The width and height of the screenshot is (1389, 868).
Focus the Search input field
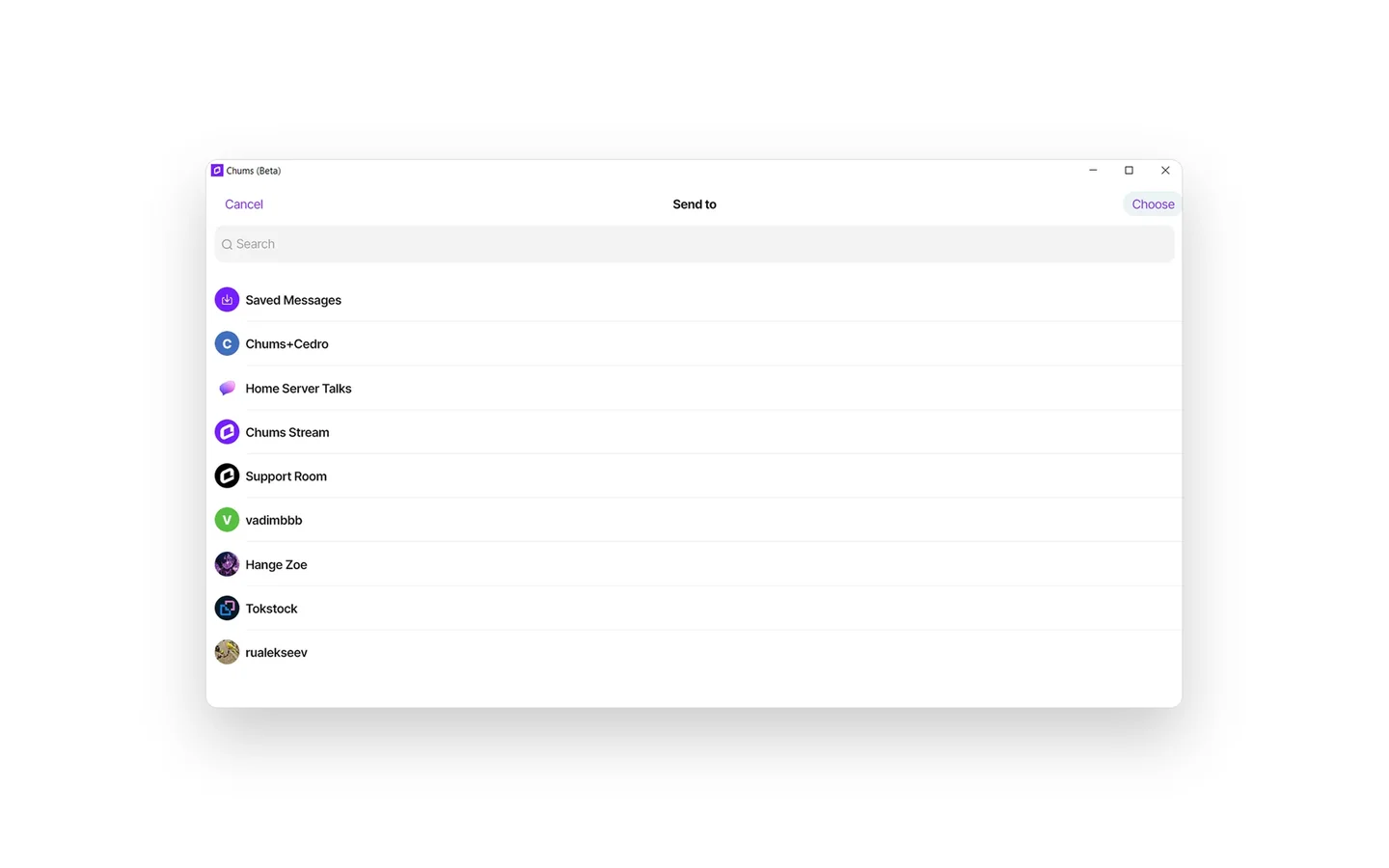pos(694,244)
